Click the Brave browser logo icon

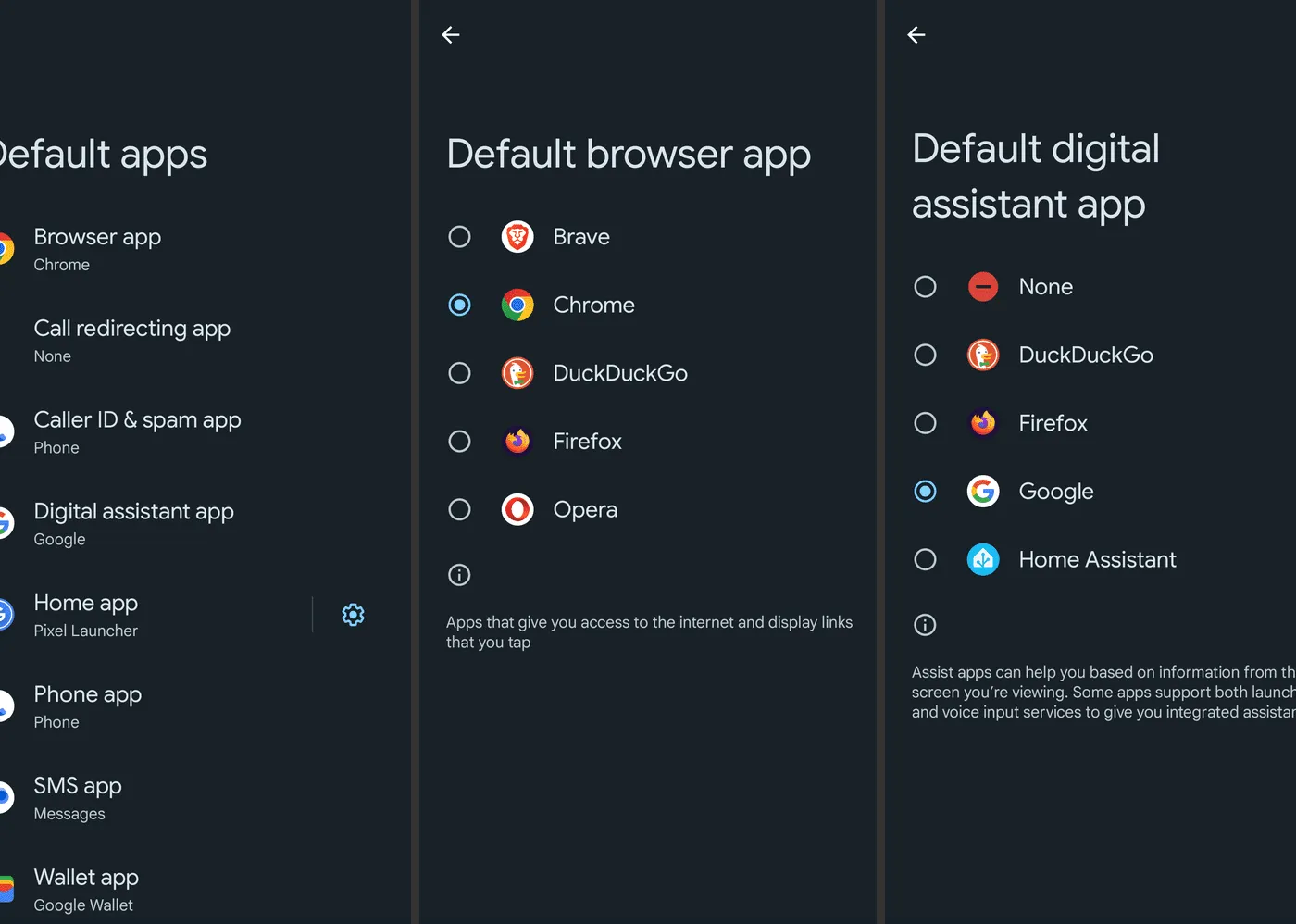[x=517, y=237]
